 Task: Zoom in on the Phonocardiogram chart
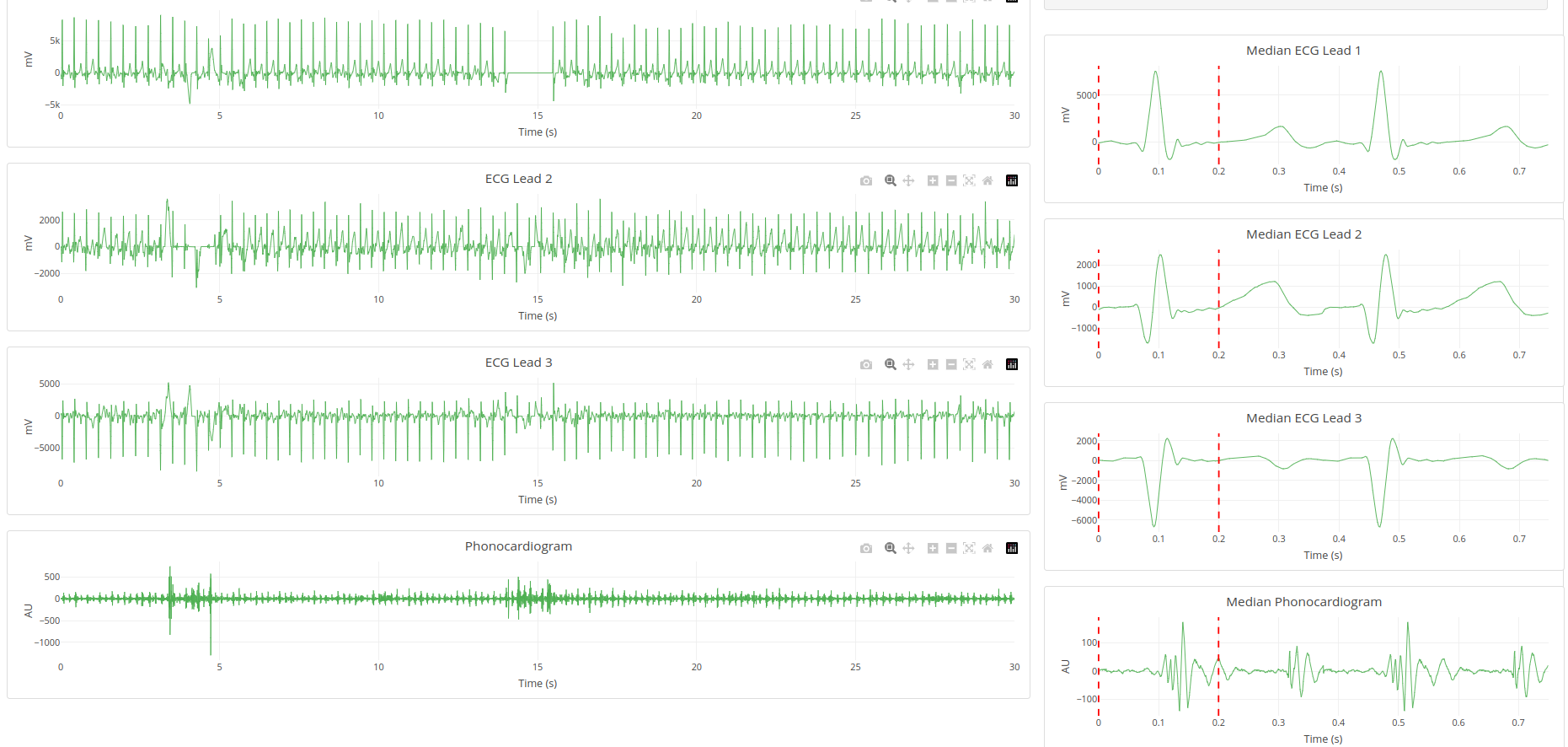(933, 548)
